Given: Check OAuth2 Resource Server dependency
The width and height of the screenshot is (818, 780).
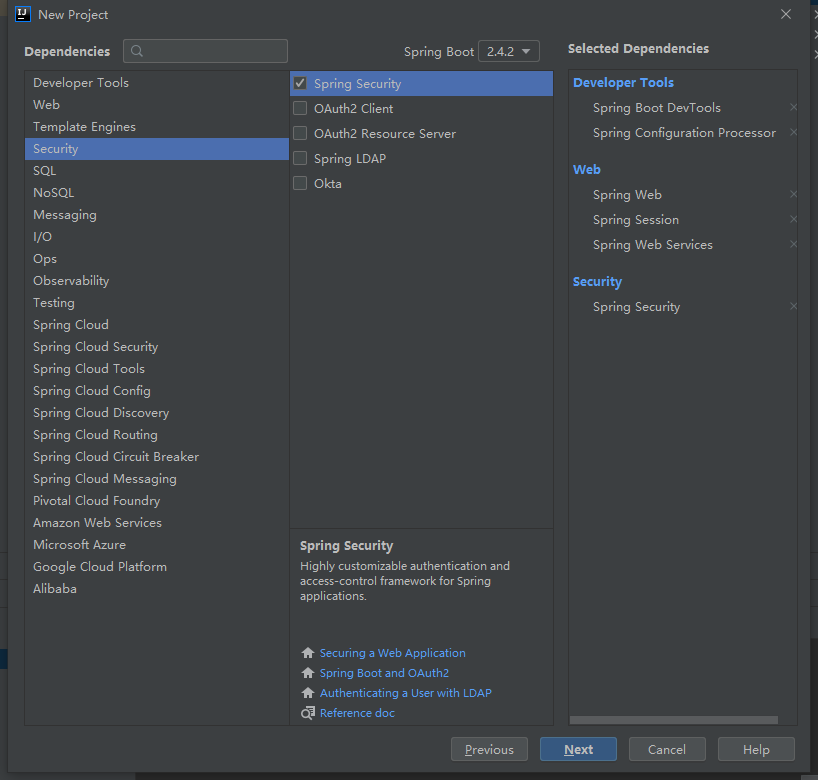Looking at the screenshot, I should [x=300, y=134].
